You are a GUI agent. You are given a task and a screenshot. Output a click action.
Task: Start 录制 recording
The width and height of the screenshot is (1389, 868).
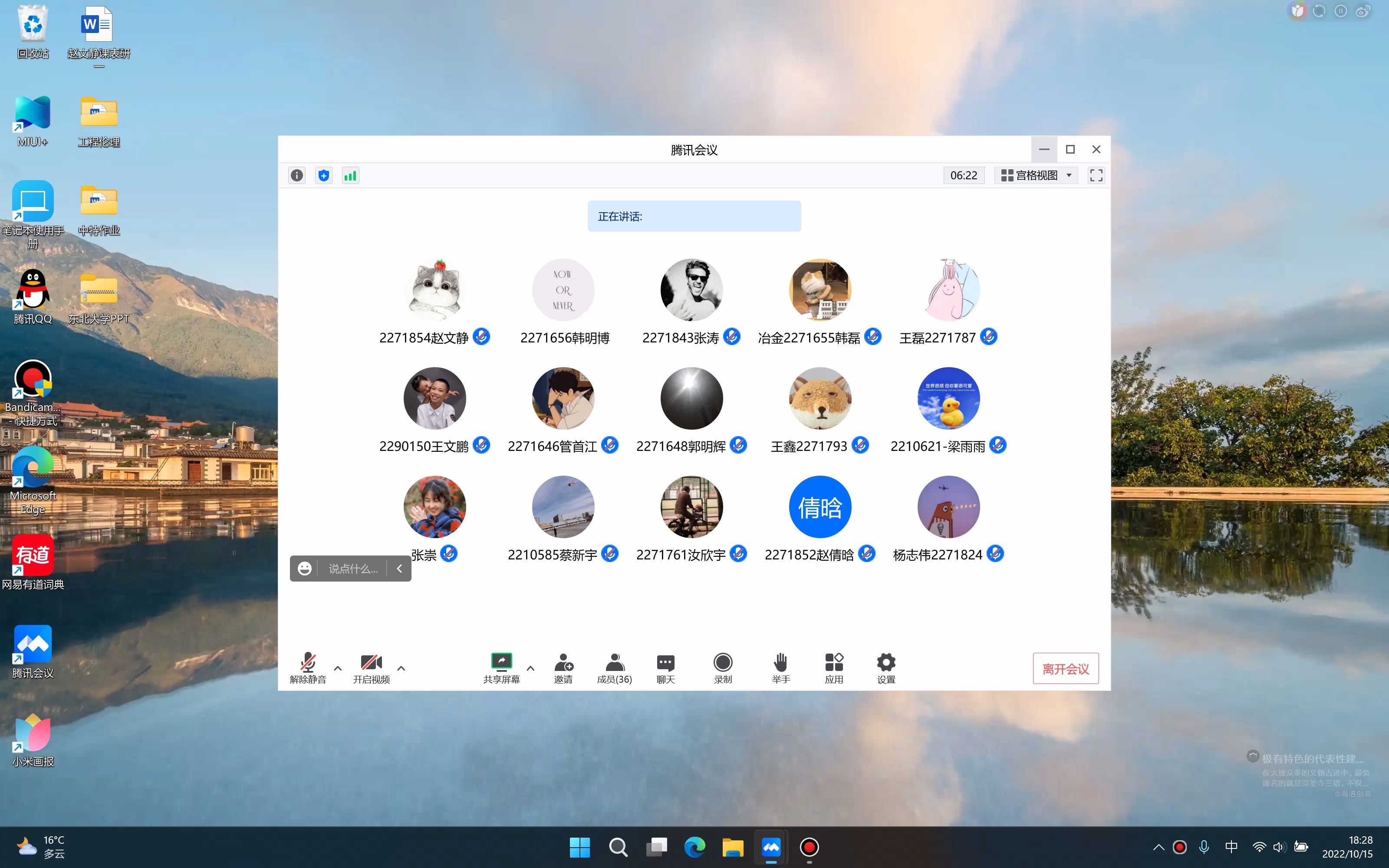point(723,668)
